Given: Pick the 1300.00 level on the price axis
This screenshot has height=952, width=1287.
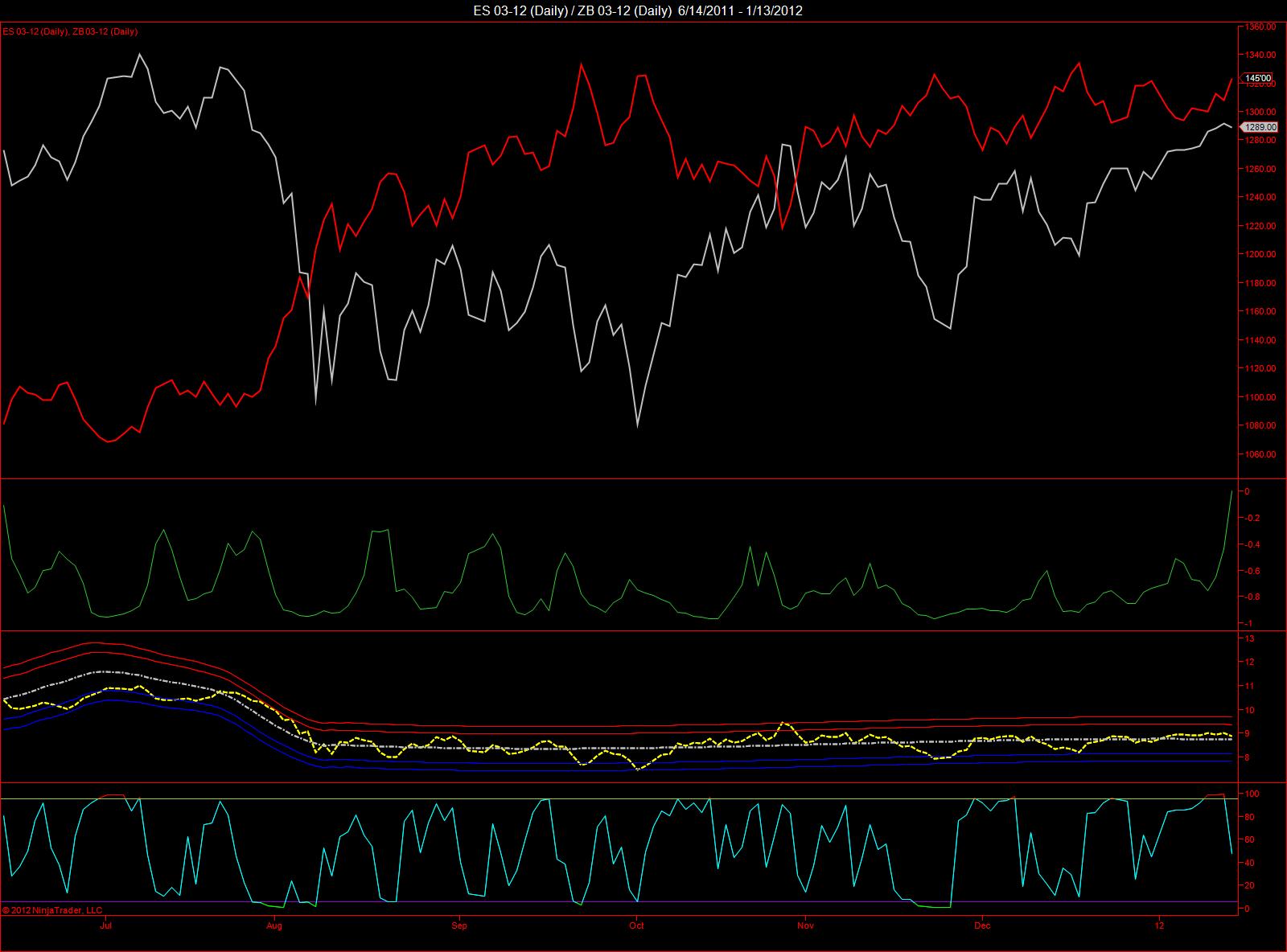Looking at the screenshot, I should tap(1260, 112).
